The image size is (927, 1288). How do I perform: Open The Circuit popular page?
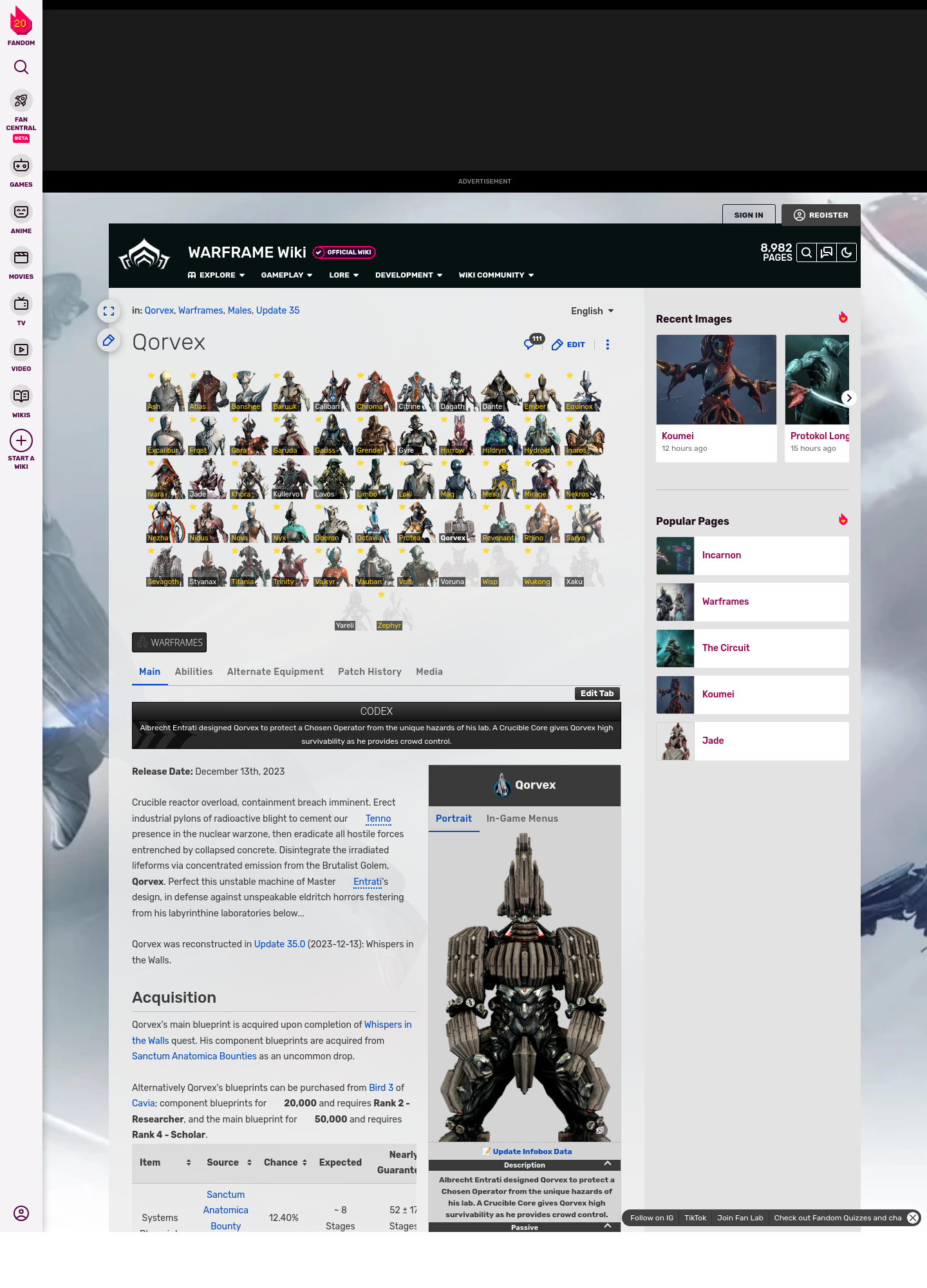(x=753, y=649)
